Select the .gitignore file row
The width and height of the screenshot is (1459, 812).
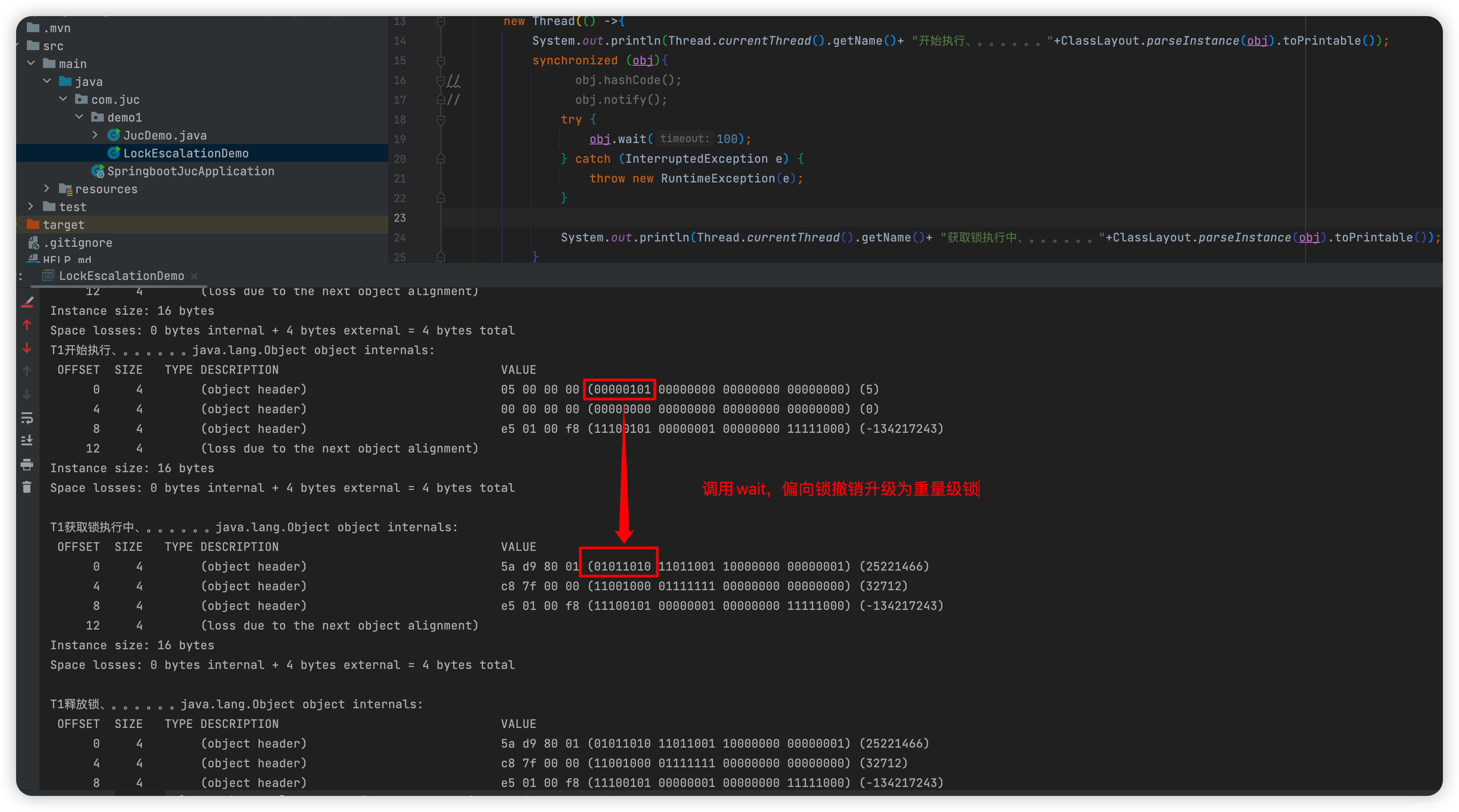(x=202, y=242)
